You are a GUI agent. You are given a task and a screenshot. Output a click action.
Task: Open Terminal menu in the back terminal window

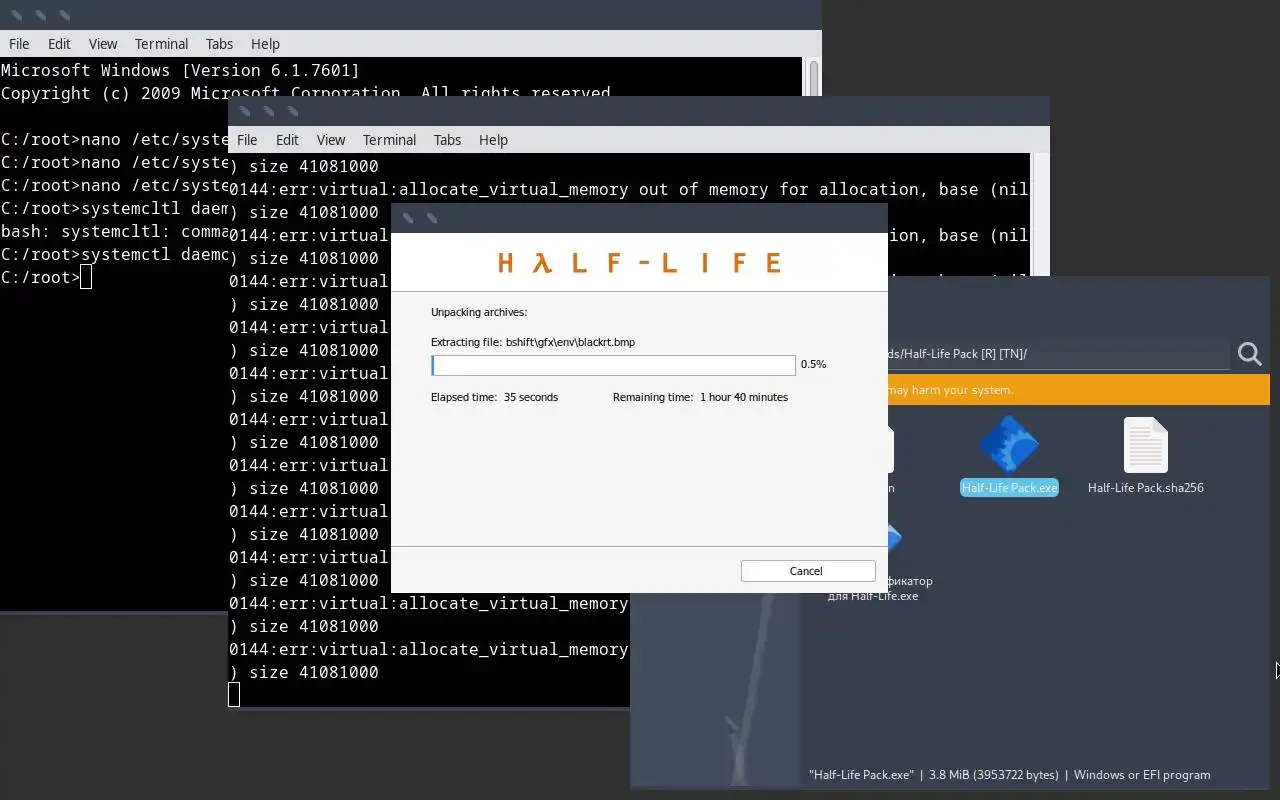[161, 44]
